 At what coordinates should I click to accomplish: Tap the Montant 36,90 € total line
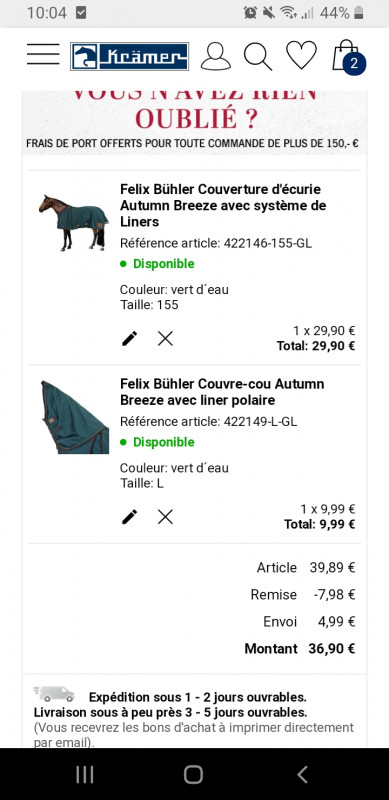coord(300,649)
